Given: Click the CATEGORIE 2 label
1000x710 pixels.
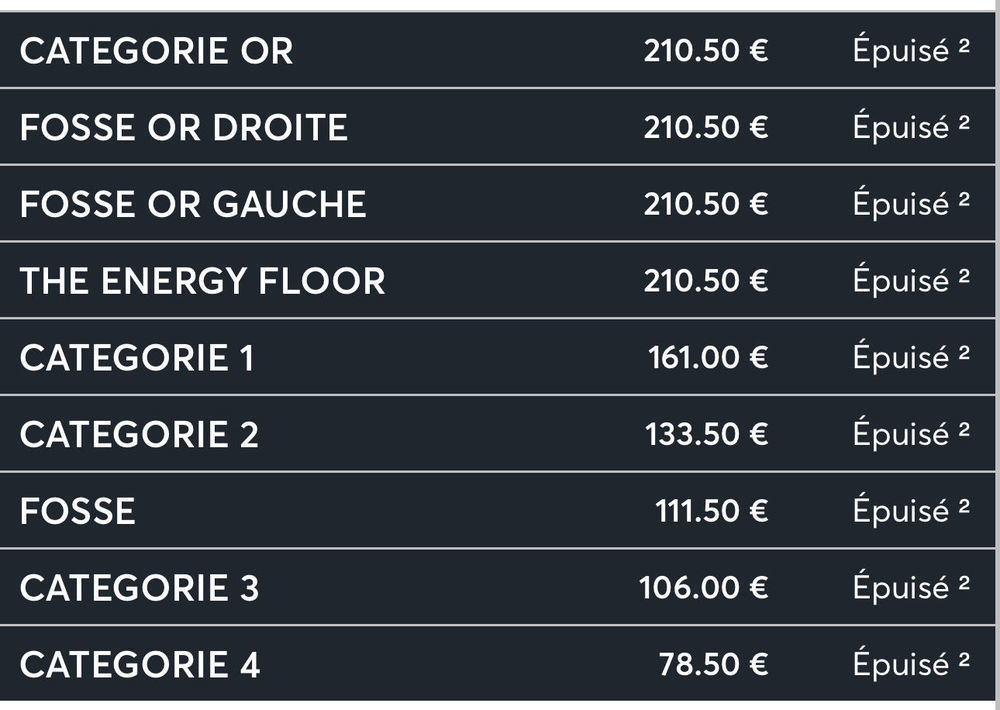Looking at the screenshot, I should coord(139,434).
